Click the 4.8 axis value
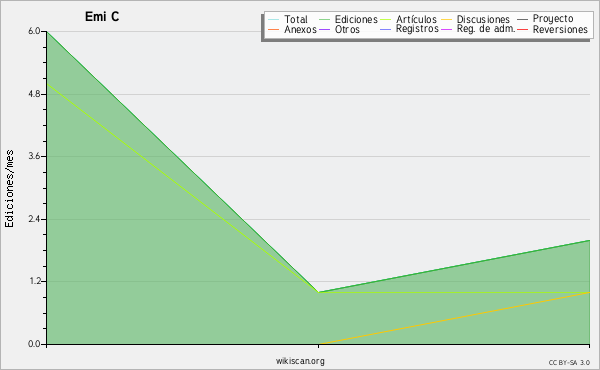This screenshot has height=370, width=600. click(x=34, y=94)
